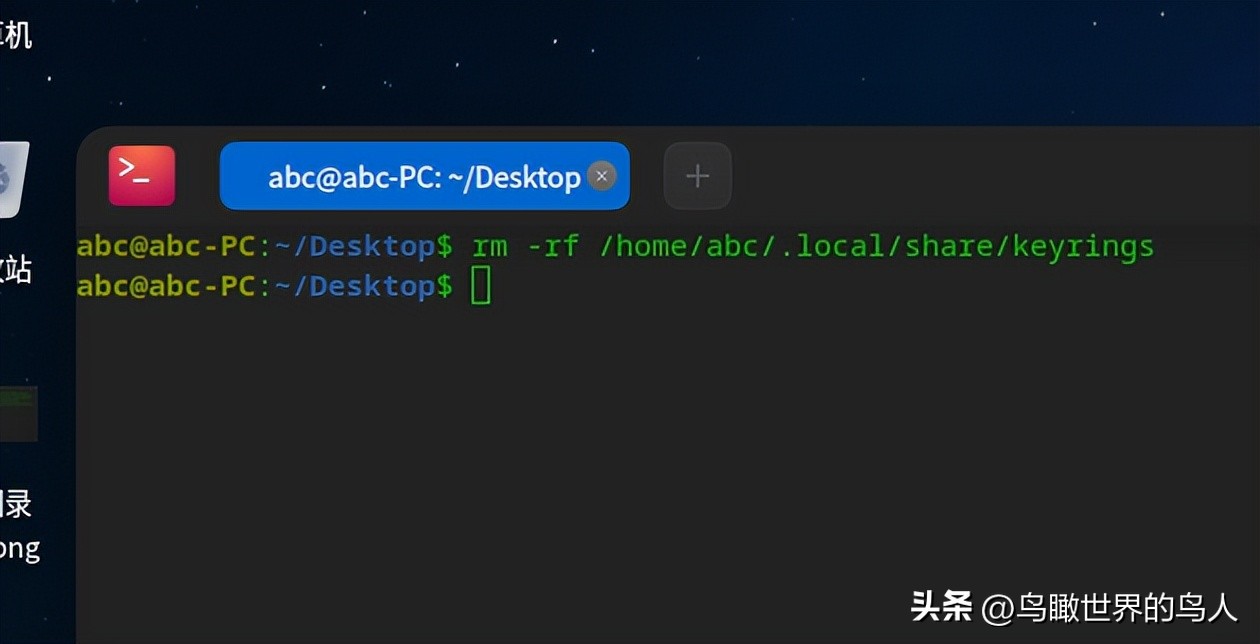Click the "rm" command word

click(489, 246)
